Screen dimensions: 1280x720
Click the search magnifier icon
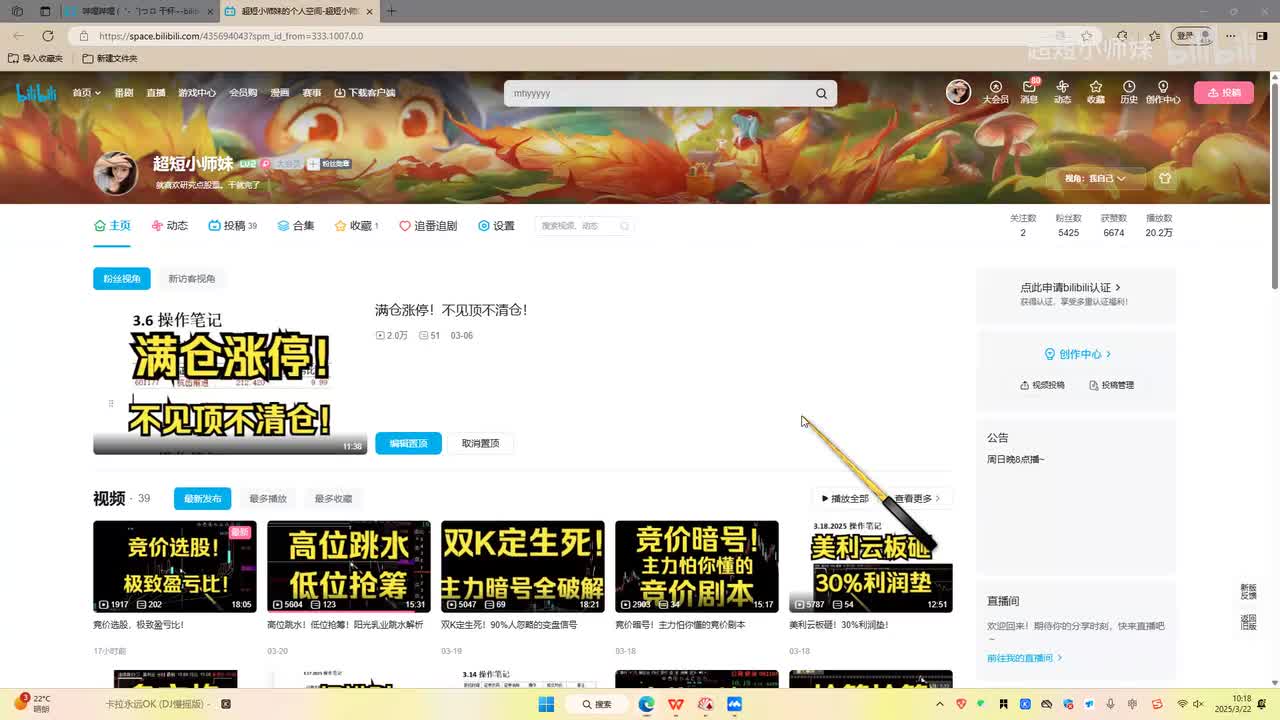pos(821,93)
